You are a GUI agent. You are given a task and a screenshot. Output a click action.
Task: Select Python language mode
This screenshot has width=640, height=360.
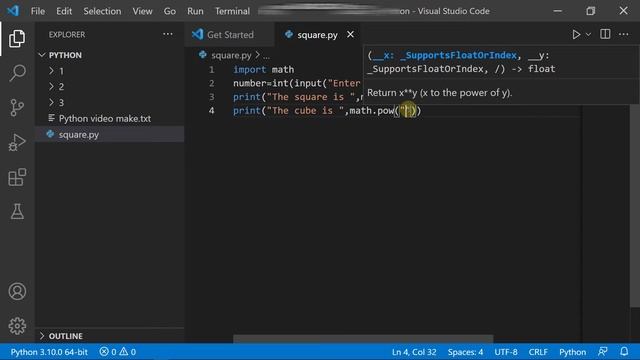(x=572, y=351)
